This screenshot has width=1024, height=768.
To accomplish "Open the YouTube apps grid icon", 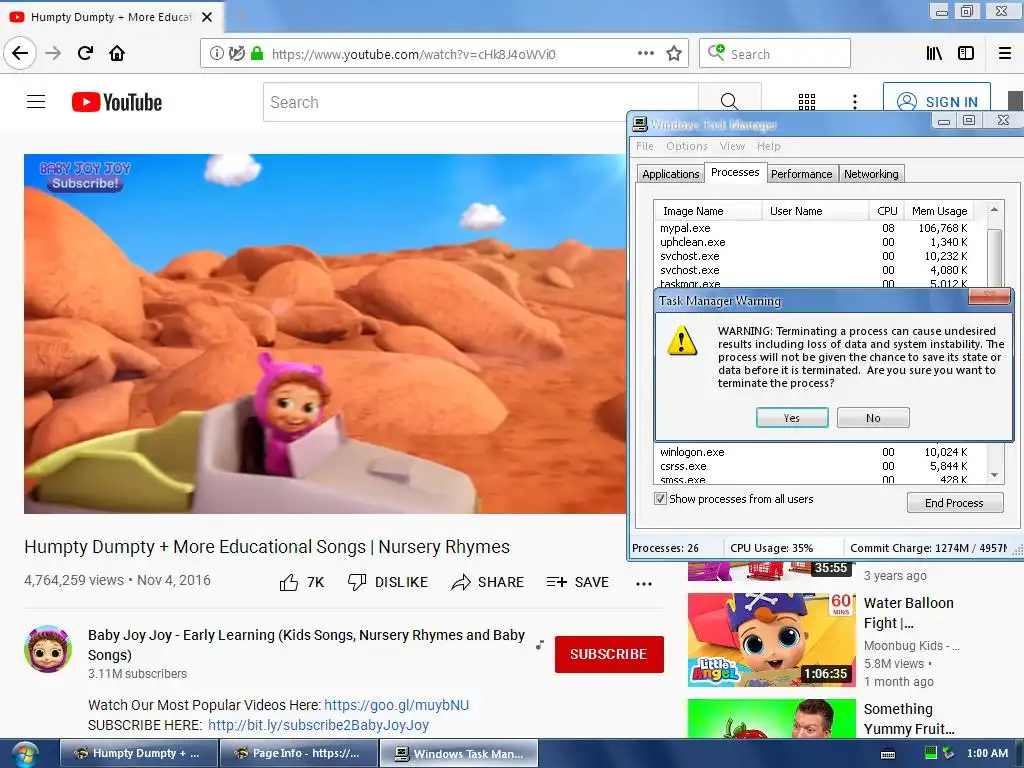I will 807,102.
